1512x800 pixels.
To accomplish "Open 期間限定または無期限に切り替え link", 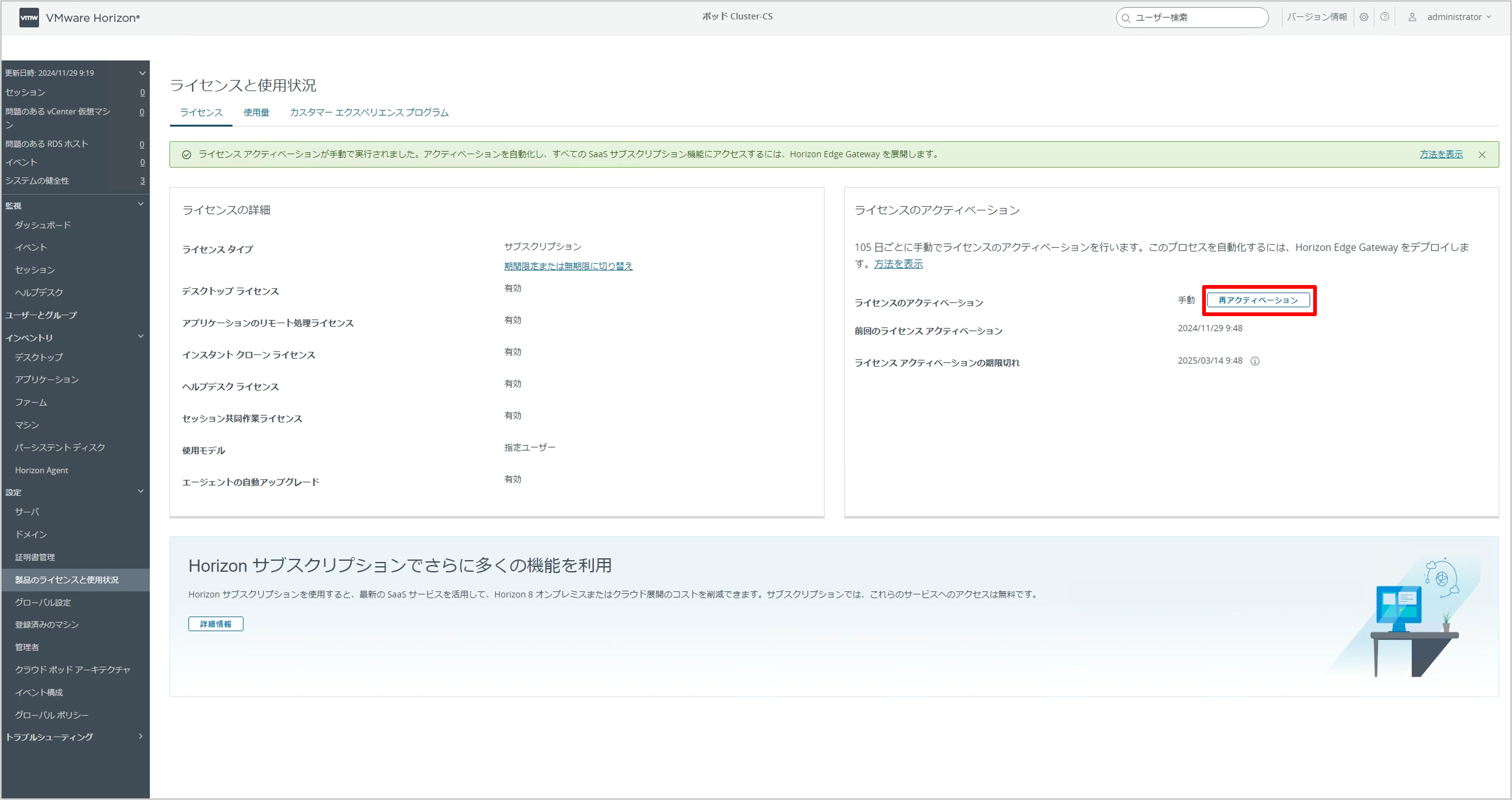I will [568, 266].
